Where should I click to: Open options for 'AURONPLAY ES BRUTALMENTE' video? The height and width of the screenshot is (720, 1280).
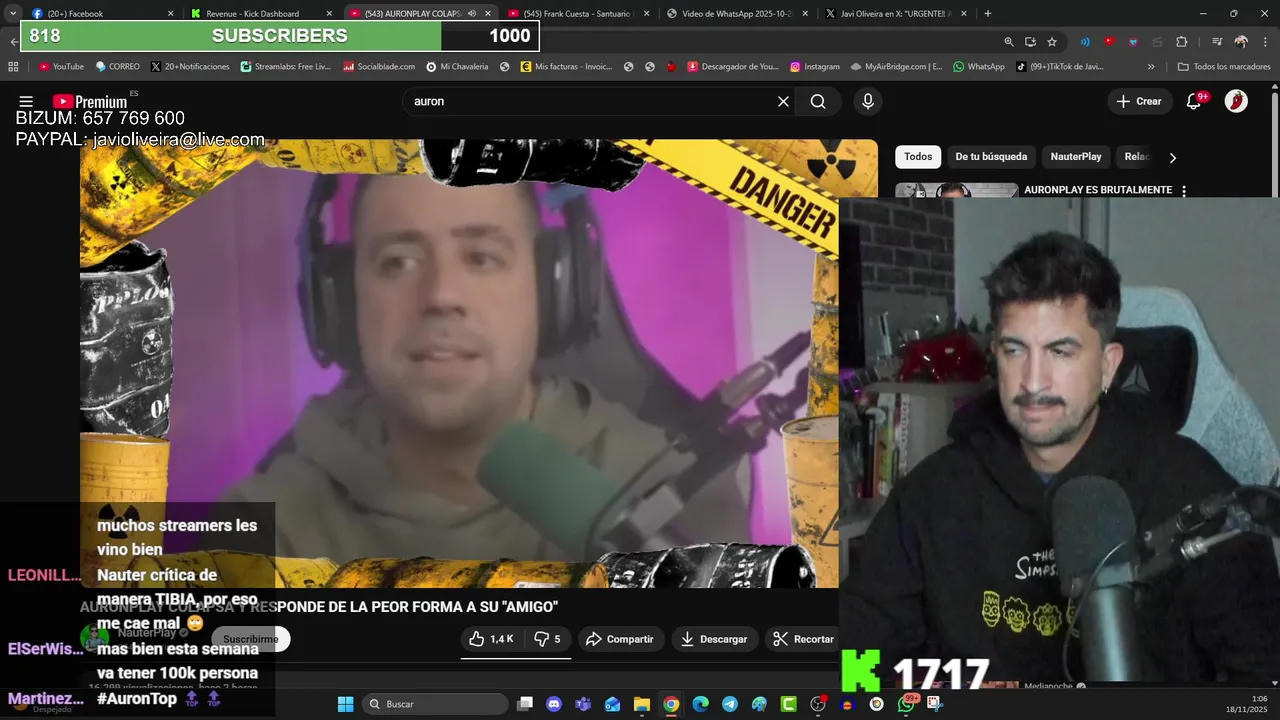click(x=1184, y=190)
